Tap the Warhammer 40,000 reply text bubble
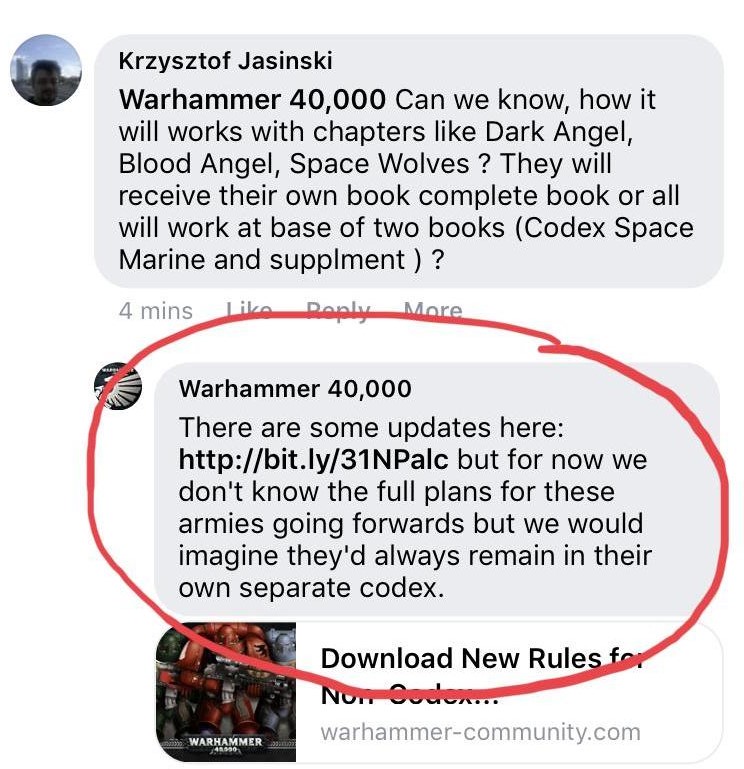This screenshot has width=744, height=769. [x=436, y=489]
